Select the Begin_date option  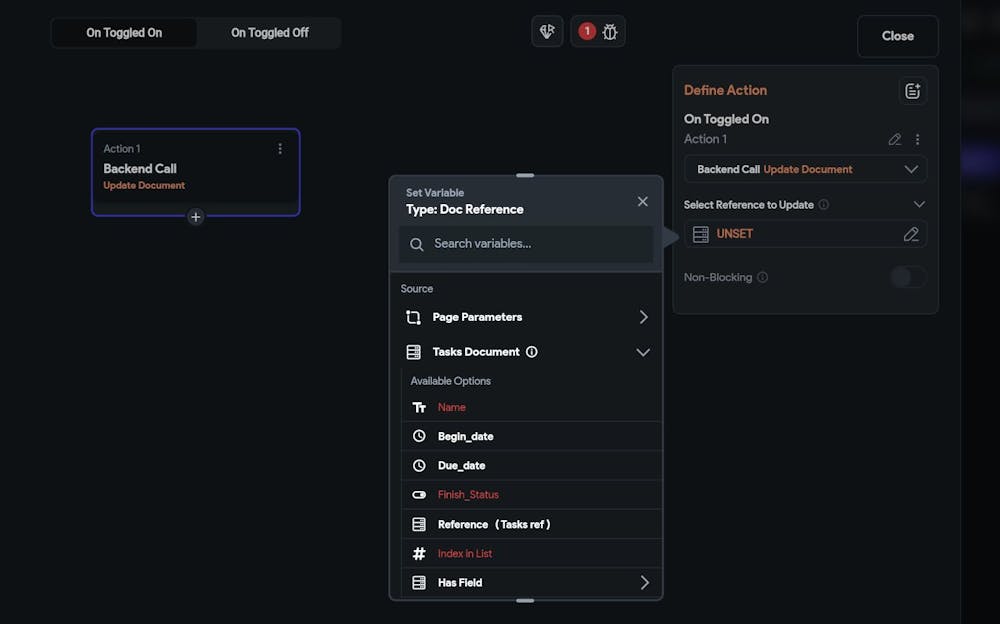click(x=531, y=436)
